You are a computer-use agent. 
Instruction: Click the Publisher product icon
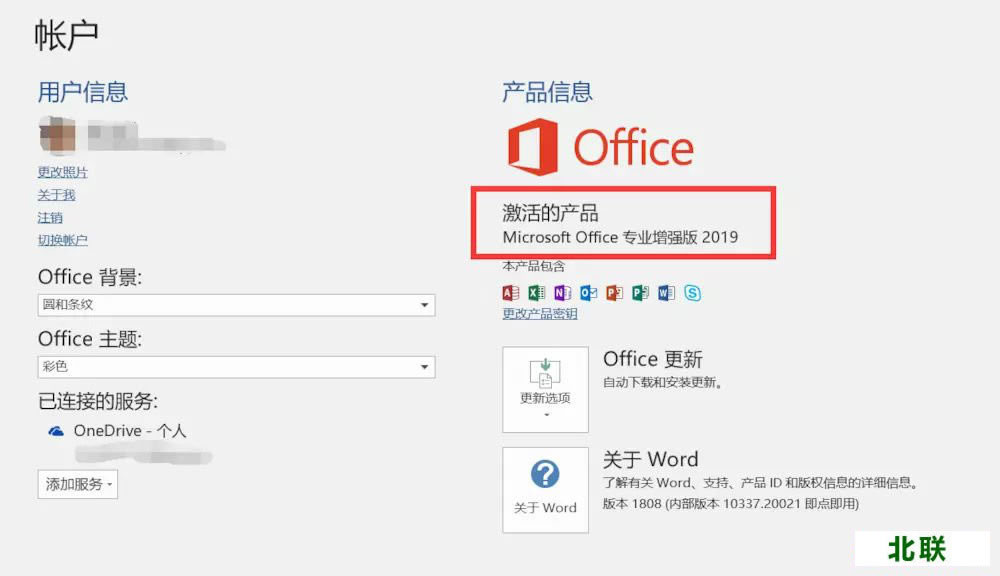pos(641,293)
